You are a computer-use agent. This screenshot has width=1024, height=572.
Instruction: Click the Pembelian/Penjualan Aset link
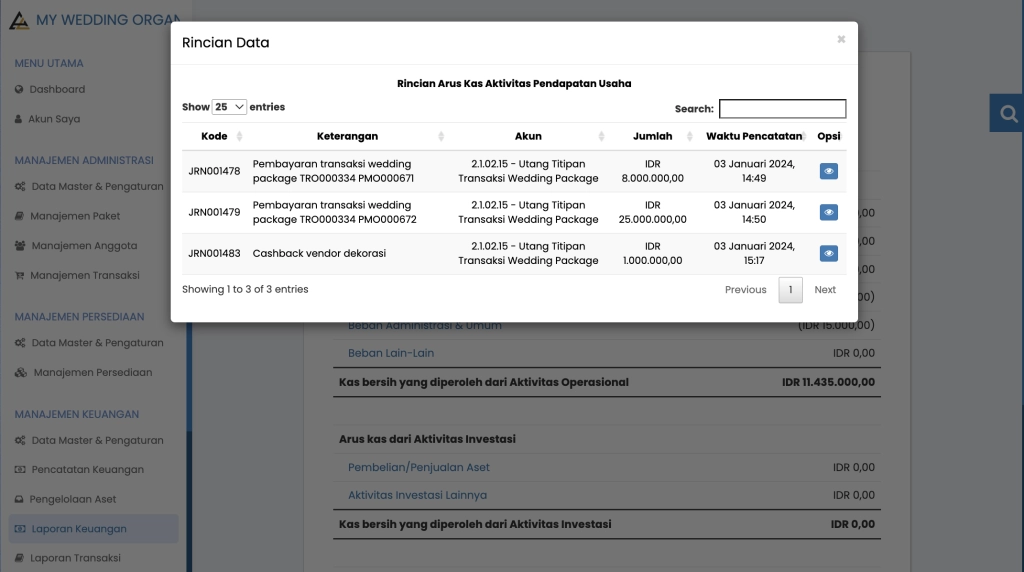(418, 467)
